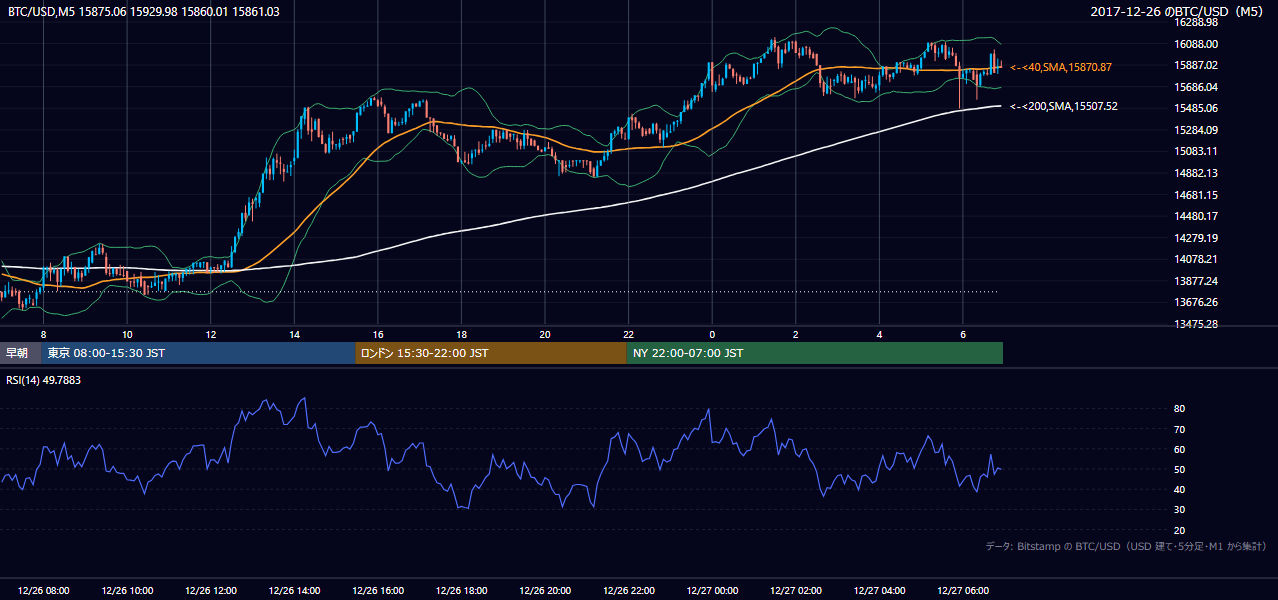Click the RSI(14) 49.7883 indicator label

(42, 380)
